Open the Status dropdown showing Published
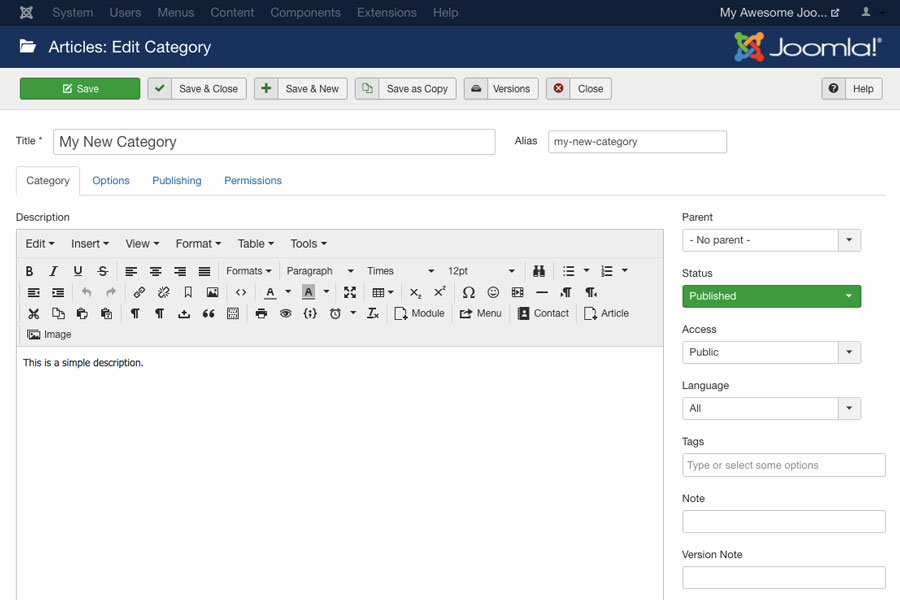This screenshot has height=600, width=900. click(770, 296)
